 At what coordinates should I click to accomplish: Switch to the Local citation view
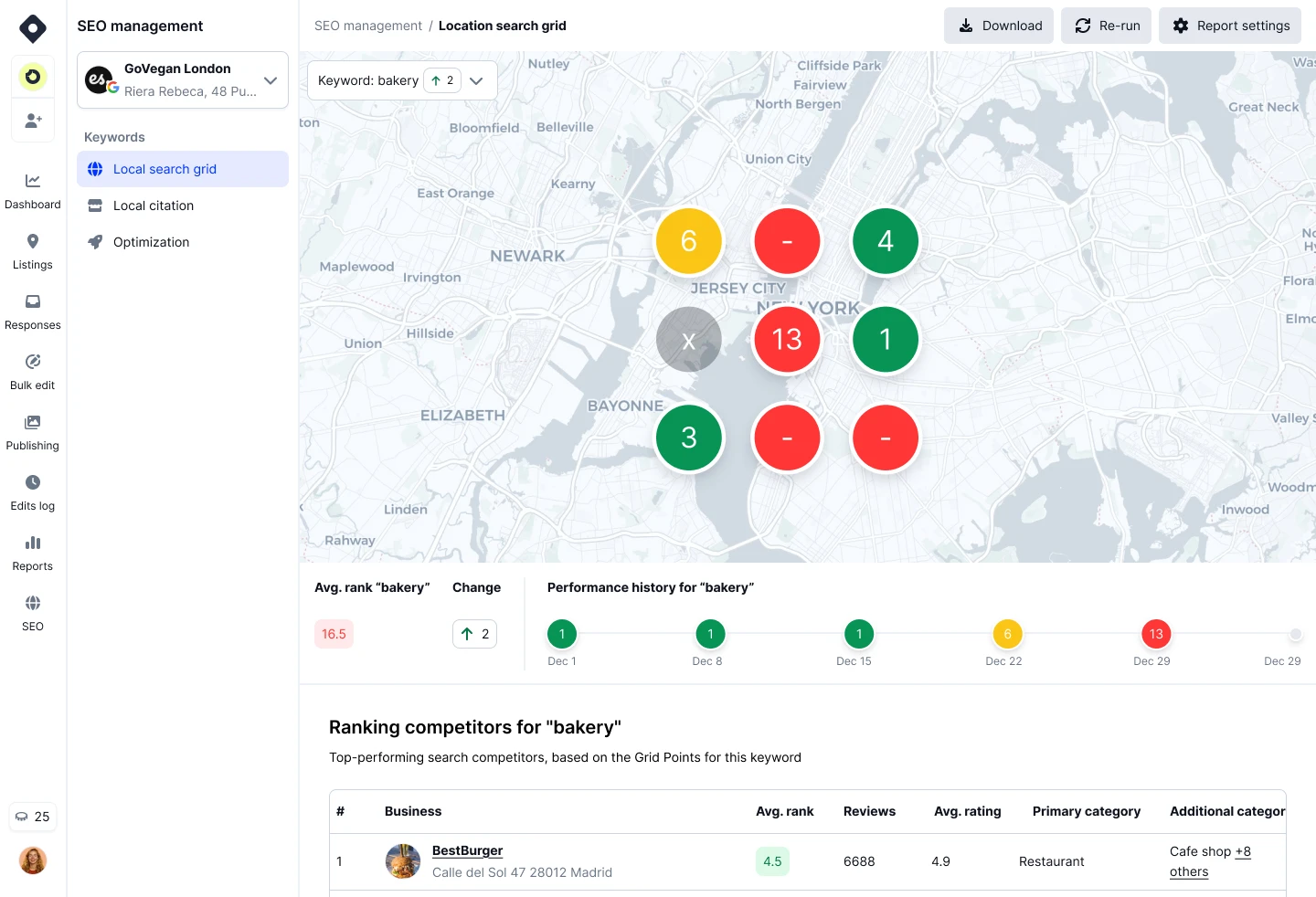(153, 206)
